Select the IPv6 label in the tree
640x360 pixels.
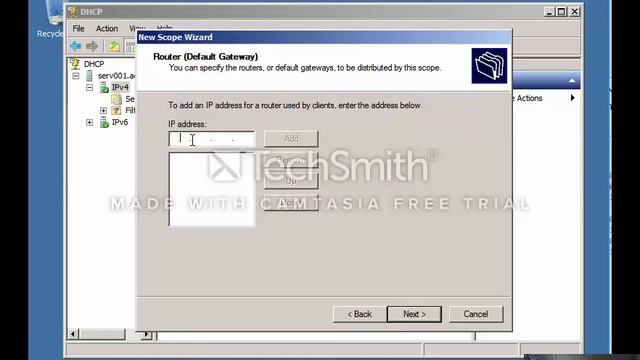pyautogui.click(x=120, y=122)
